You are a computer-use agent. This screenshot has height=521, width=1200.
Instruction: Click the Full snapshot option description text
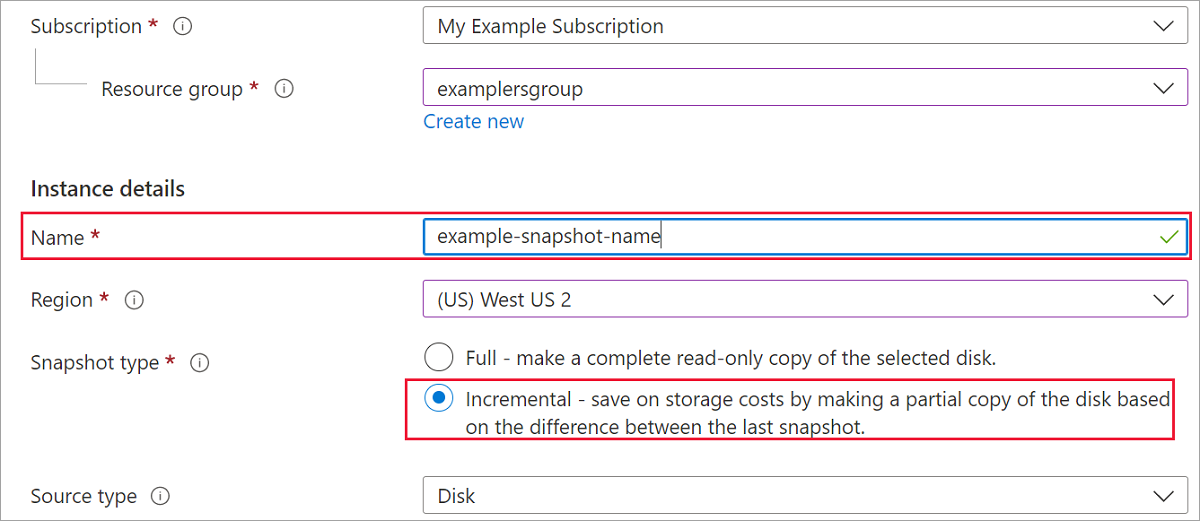[x=730, y=357]
